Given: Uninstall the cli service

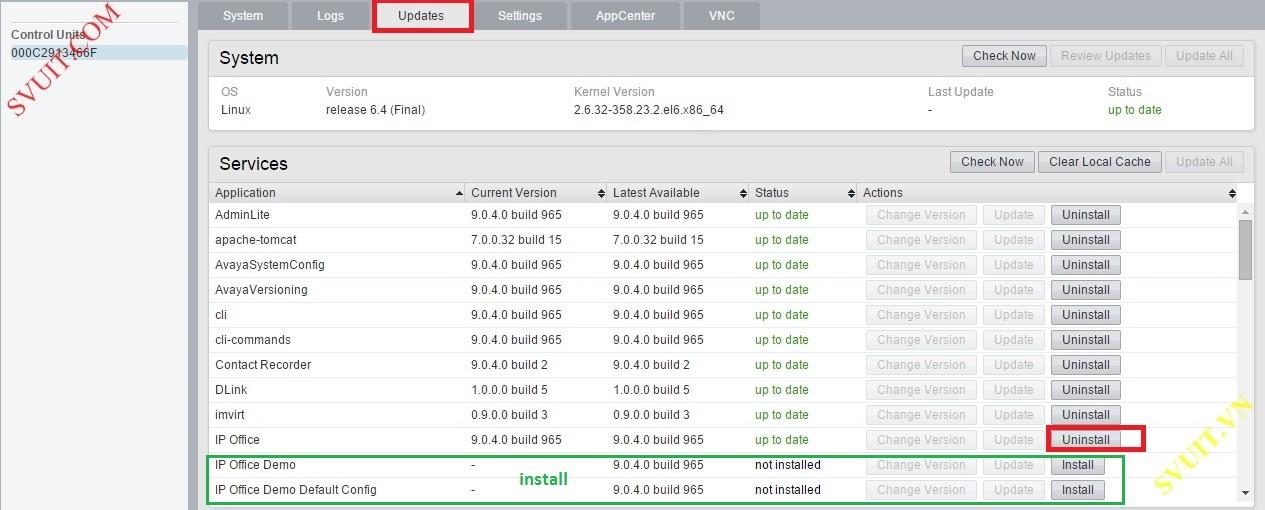Looking at the screenshot, I should [1085, 315].
